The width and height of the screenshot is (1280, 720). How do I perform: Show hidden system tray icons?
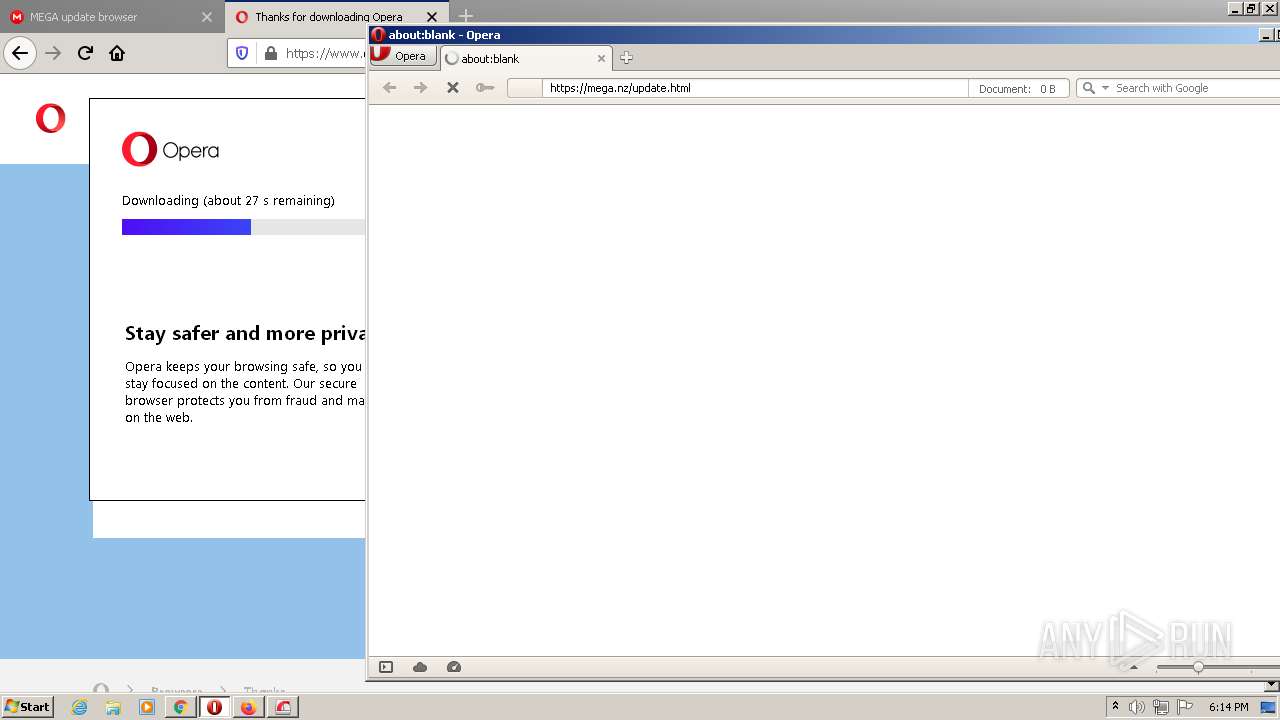click(x=1115, y=707)
